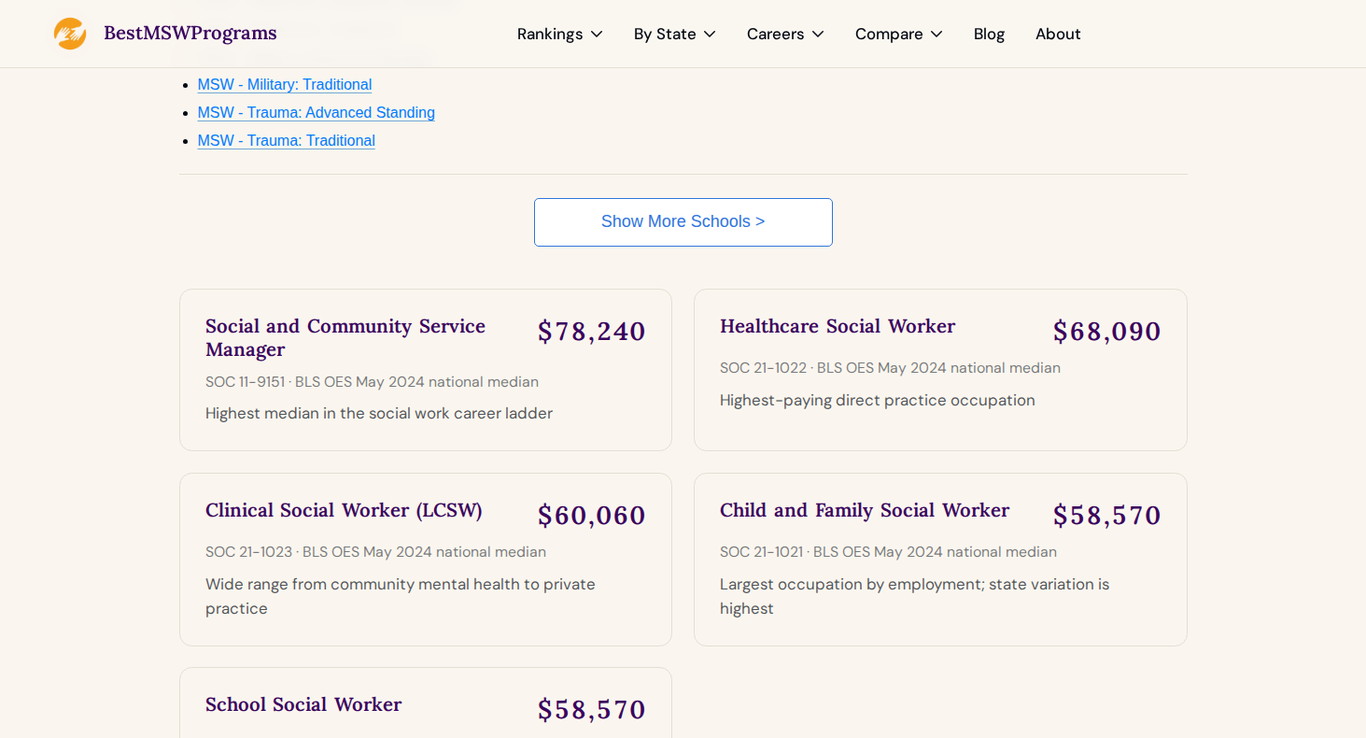Open MSW - Trauma: Traditional link

286,141
